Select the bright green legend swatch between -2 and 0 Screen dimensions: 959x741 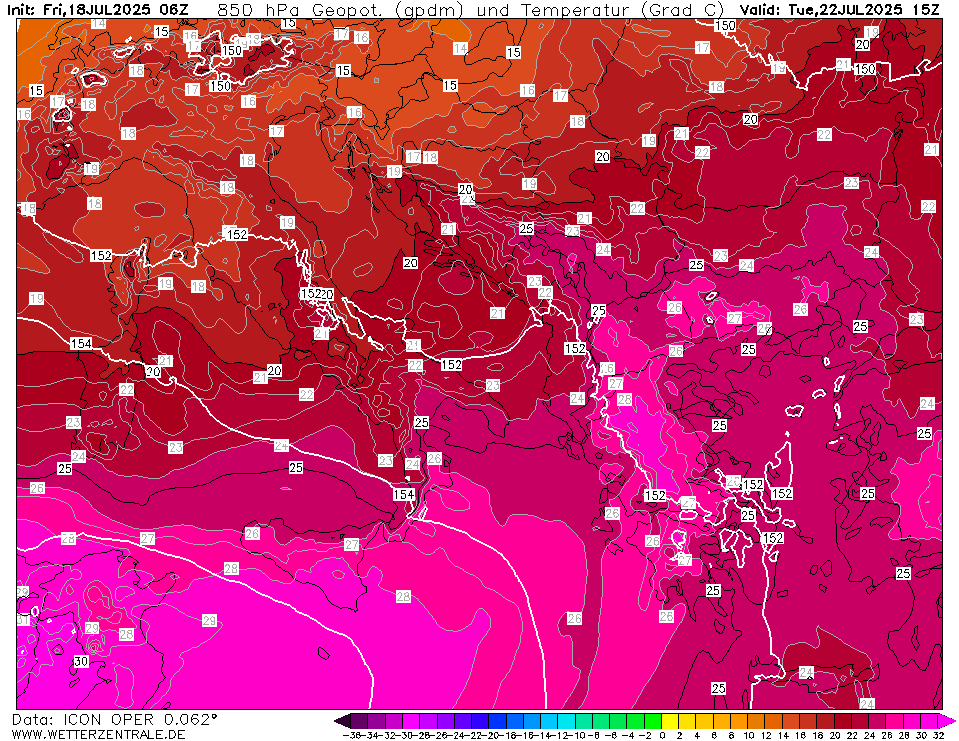click(653, 721)
